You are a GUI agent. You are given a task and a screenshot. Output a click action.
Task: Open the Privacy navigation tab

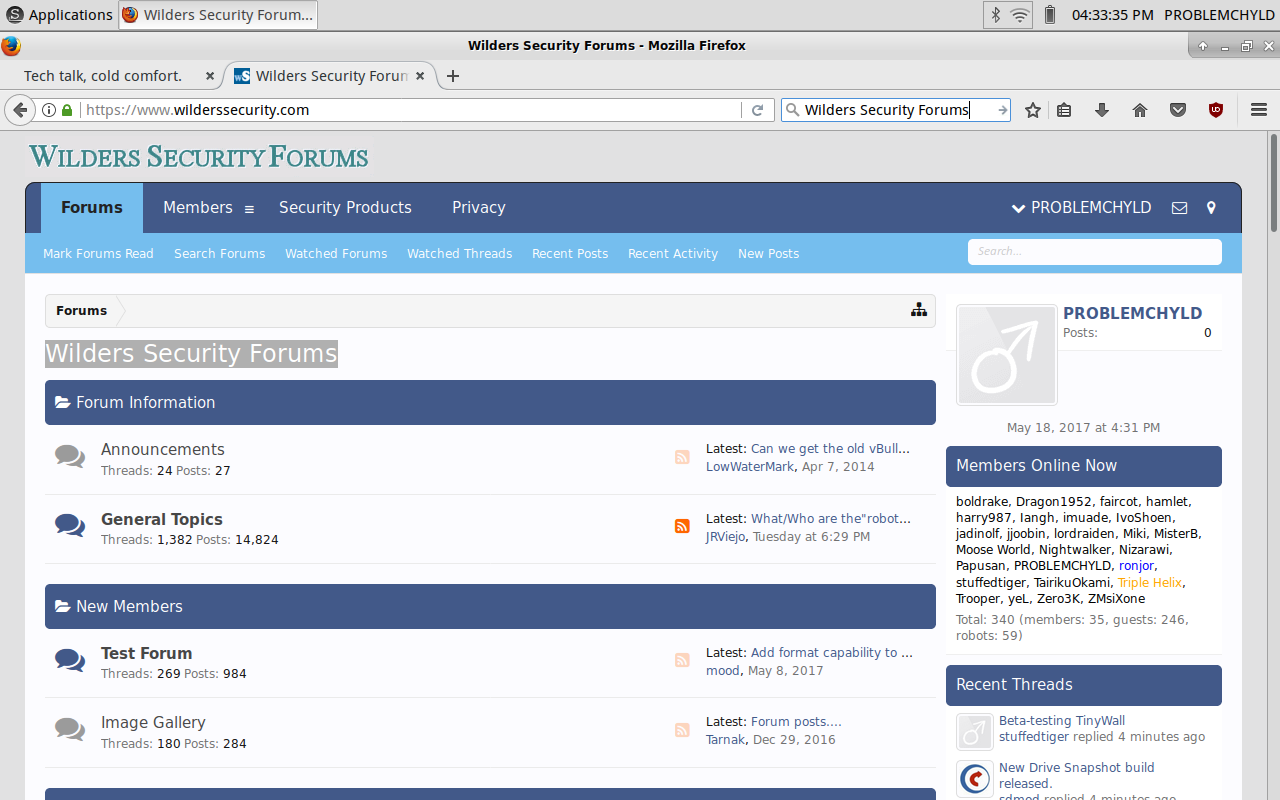click(x=479, y=208)
